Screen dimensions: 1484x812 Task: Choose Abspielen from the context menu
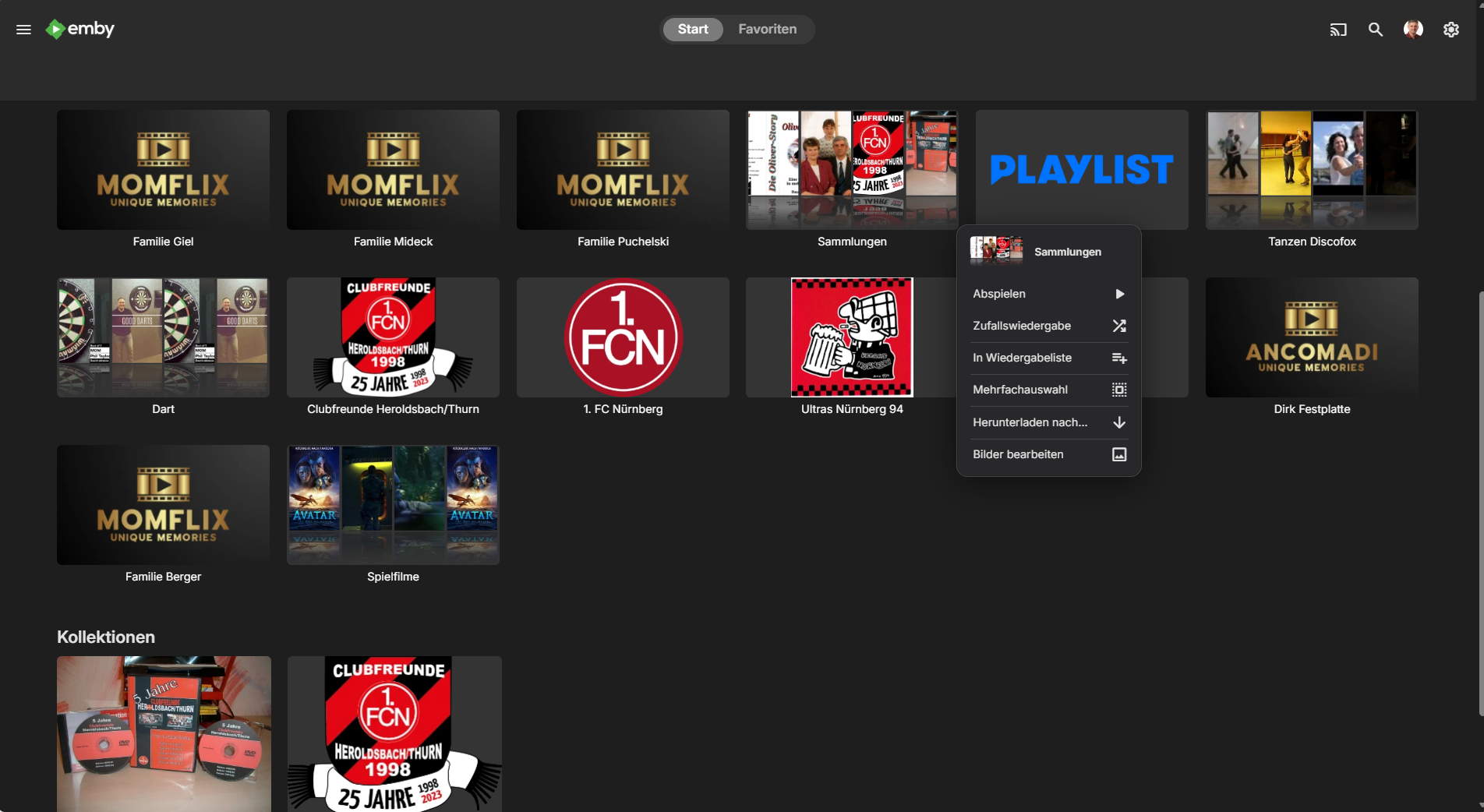[1049, 294]
